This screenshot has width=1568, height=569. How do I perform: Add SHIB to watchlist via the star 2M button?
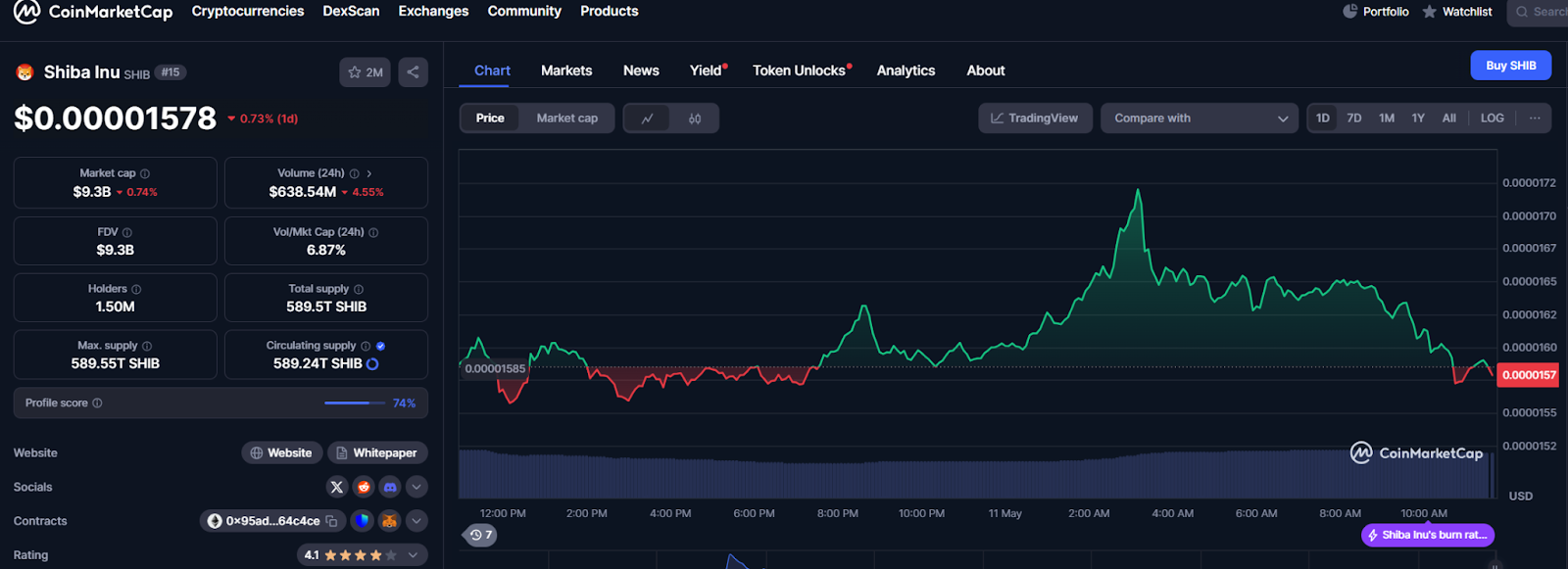pos(366,72)
